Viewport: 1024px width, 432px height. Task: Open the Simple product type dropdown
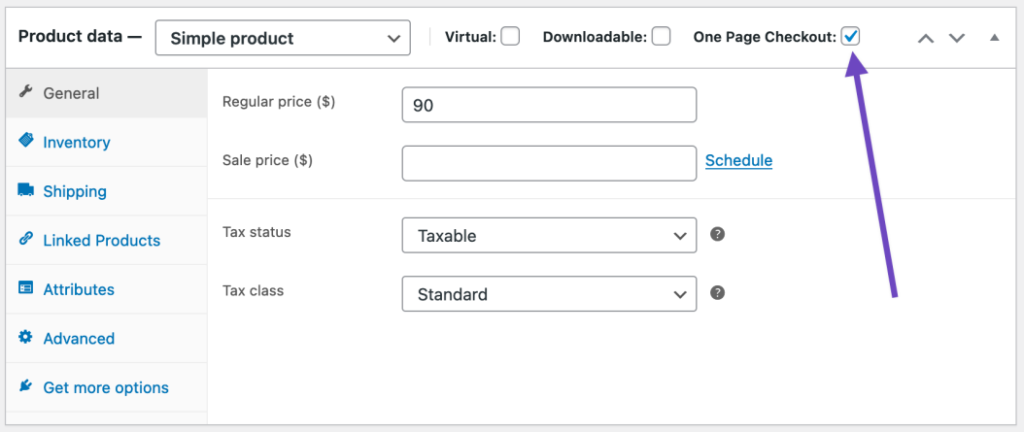(x=283, y=39)
